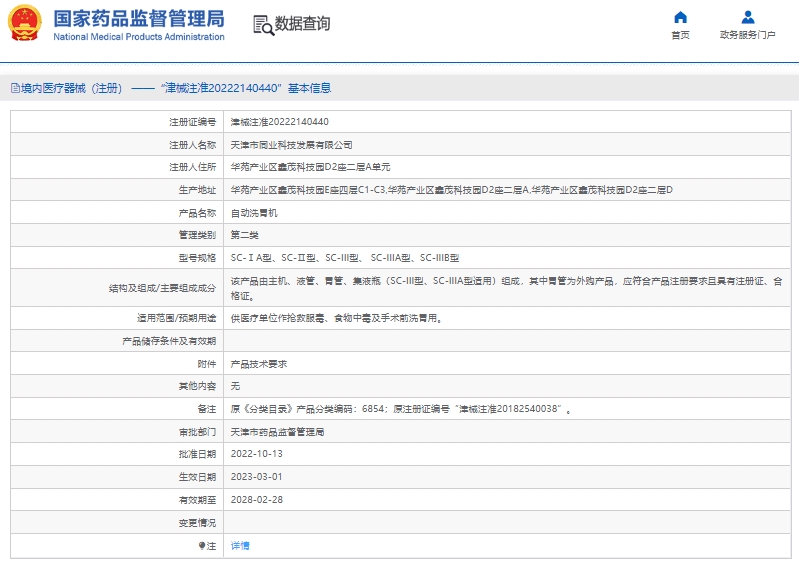This screenshot has width=799, height=564.
Task: Click the document icon before 境内医疗器械
Action: 15,88
